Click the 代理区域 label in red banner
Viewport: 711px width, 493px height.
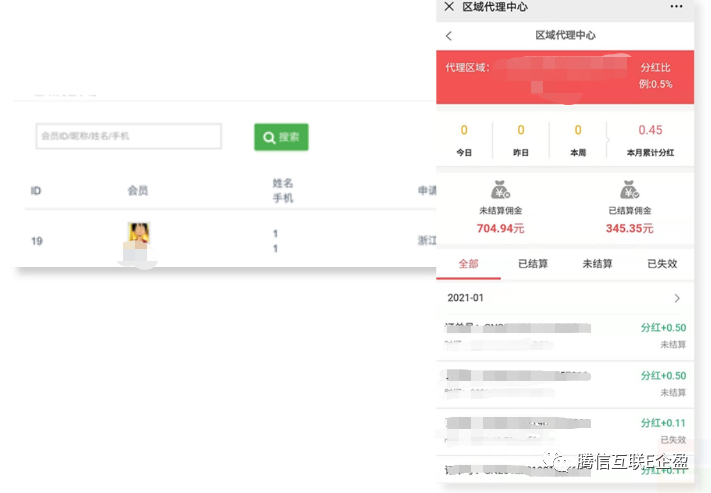468,68
